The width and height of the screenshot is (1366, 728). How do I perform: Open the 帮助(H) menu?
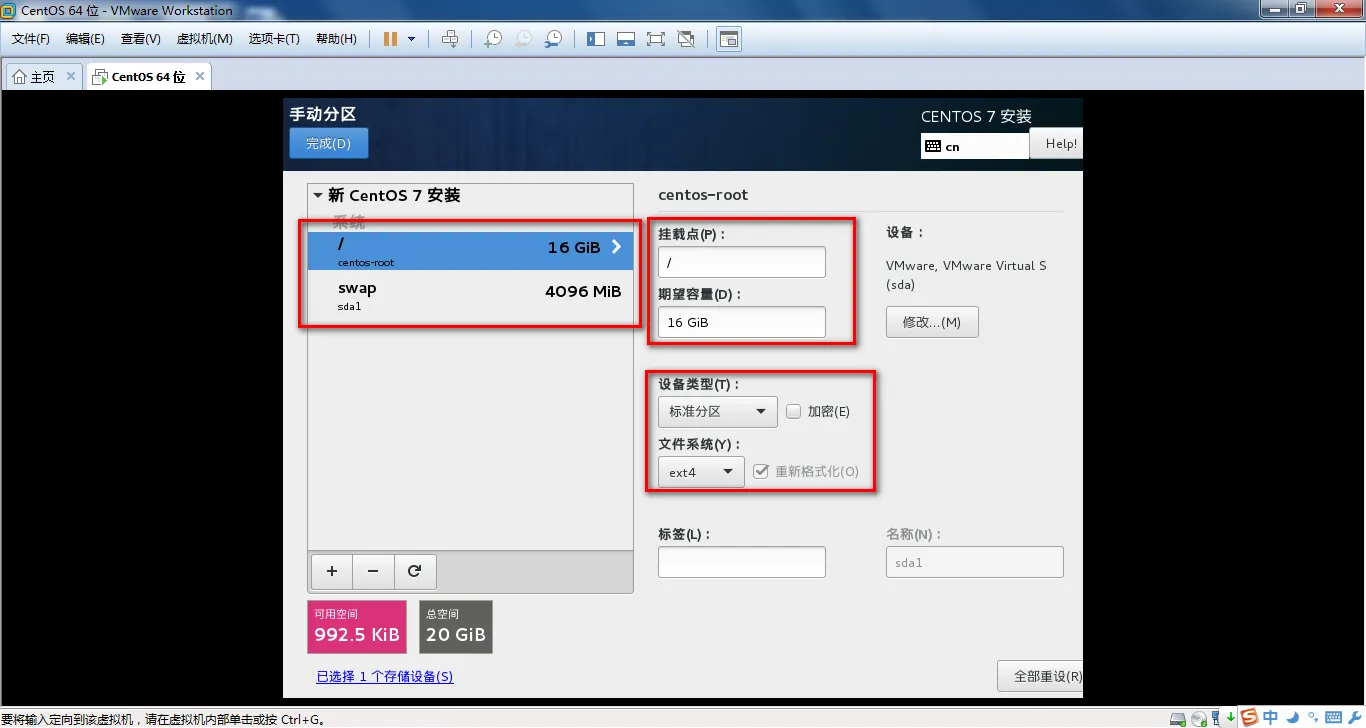tap(336, 39)
